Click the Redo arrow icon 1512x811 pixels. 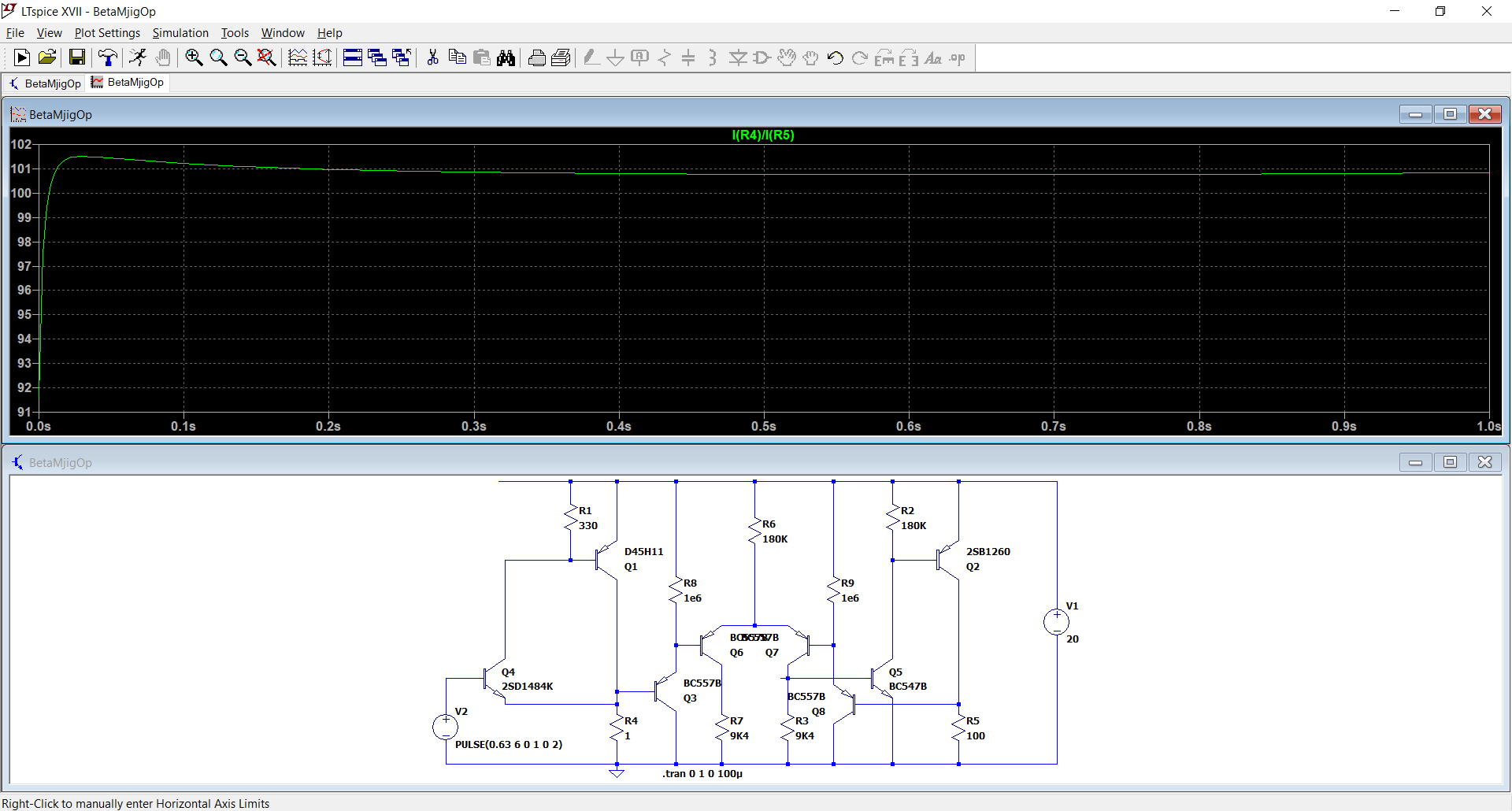point(860,57)
